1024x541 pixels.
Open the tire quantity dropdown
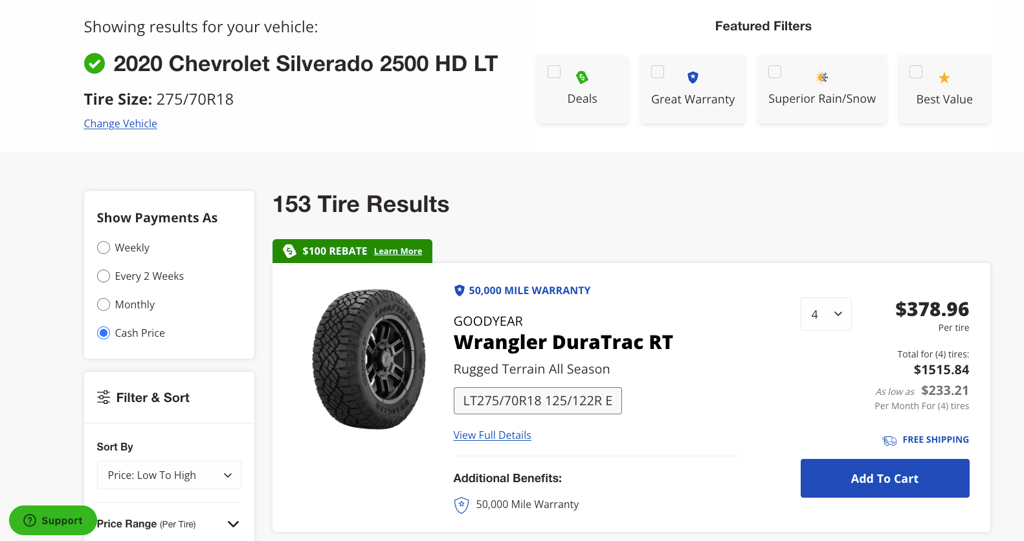[x=826, y=314]
